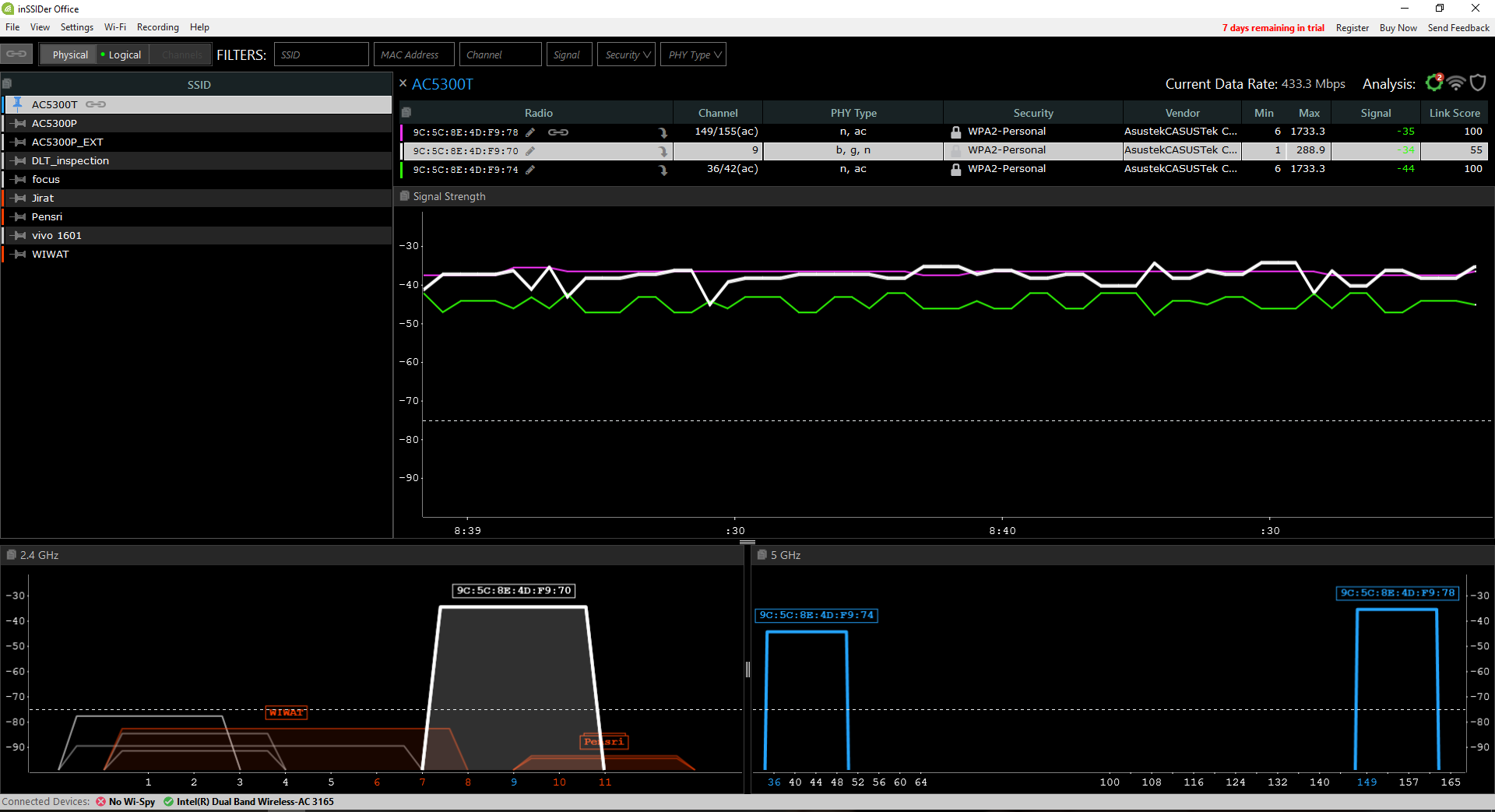
Task: Sort by the Signal column header
Action: tap(1376, 113)
